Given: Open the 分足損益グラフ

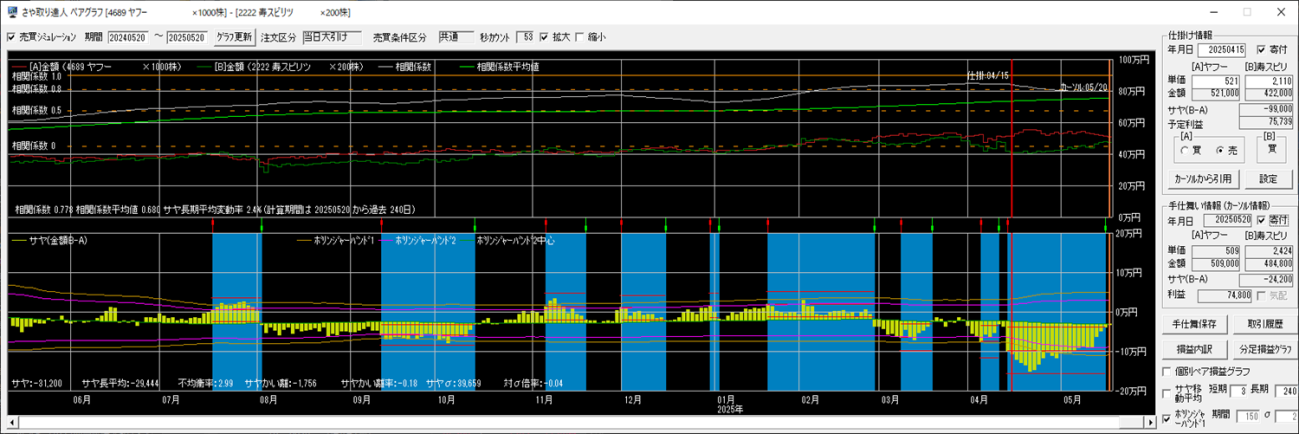Looking at the screenshot, I should pos(1264,349).
